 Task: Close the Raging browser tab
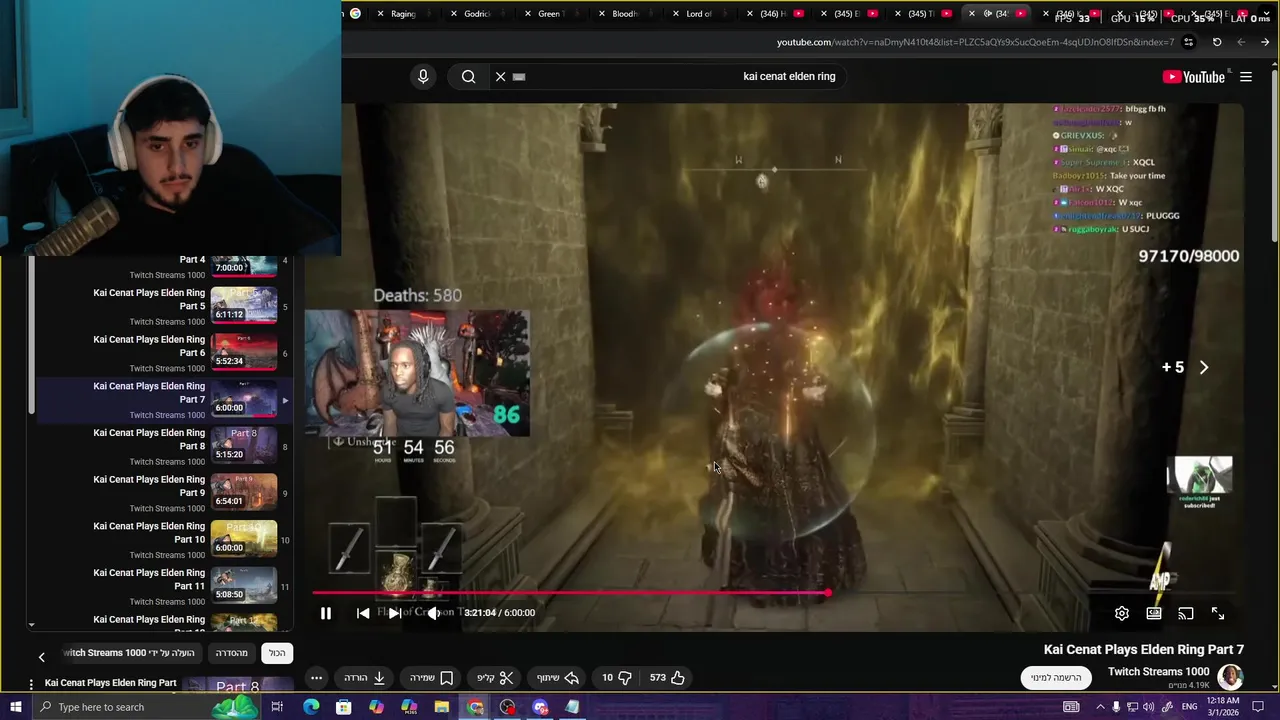[x=380, y=14]
